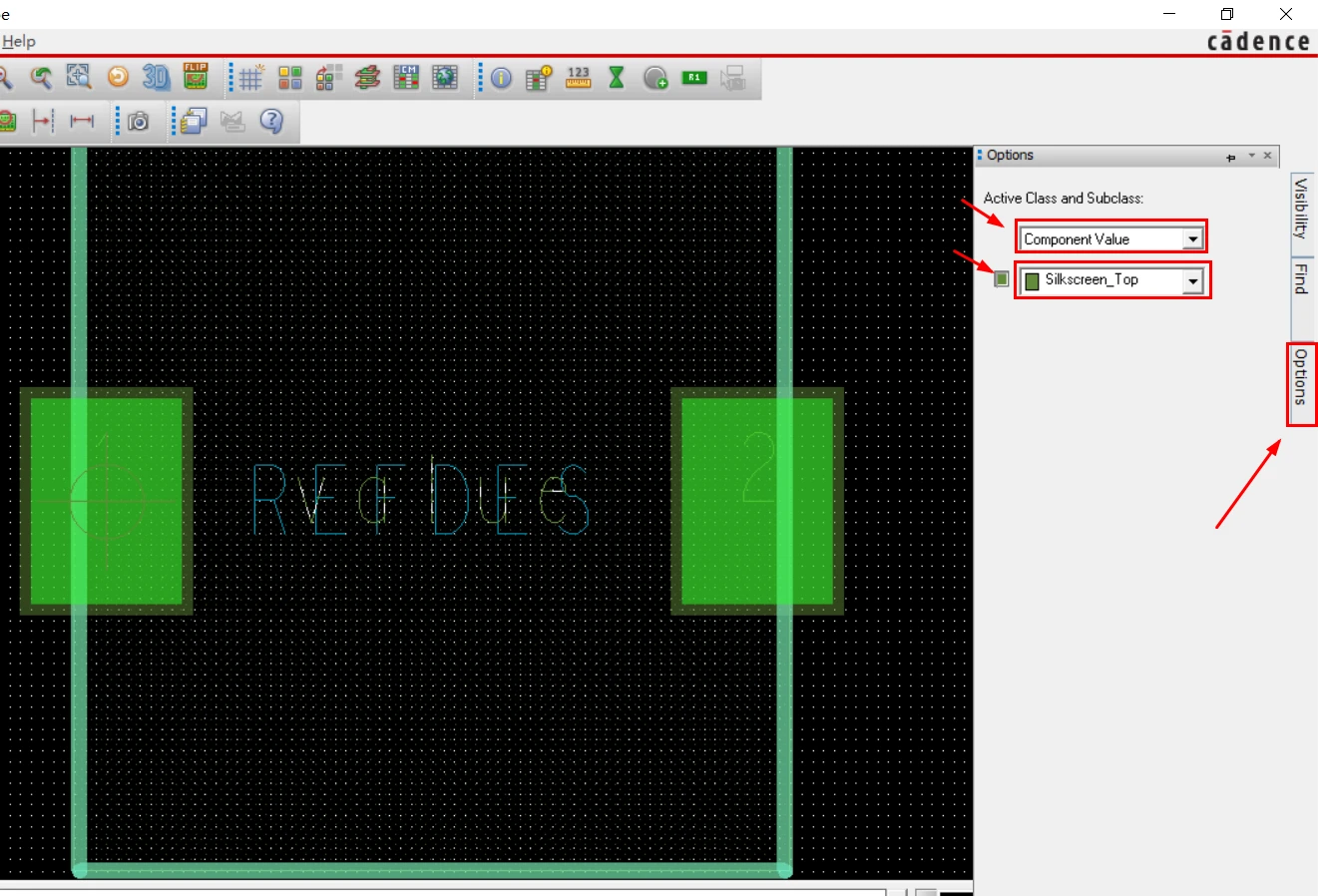Click the green hourglass icon
The image size is (1318, 896).
pyautogui.click(x=617, y=78)
